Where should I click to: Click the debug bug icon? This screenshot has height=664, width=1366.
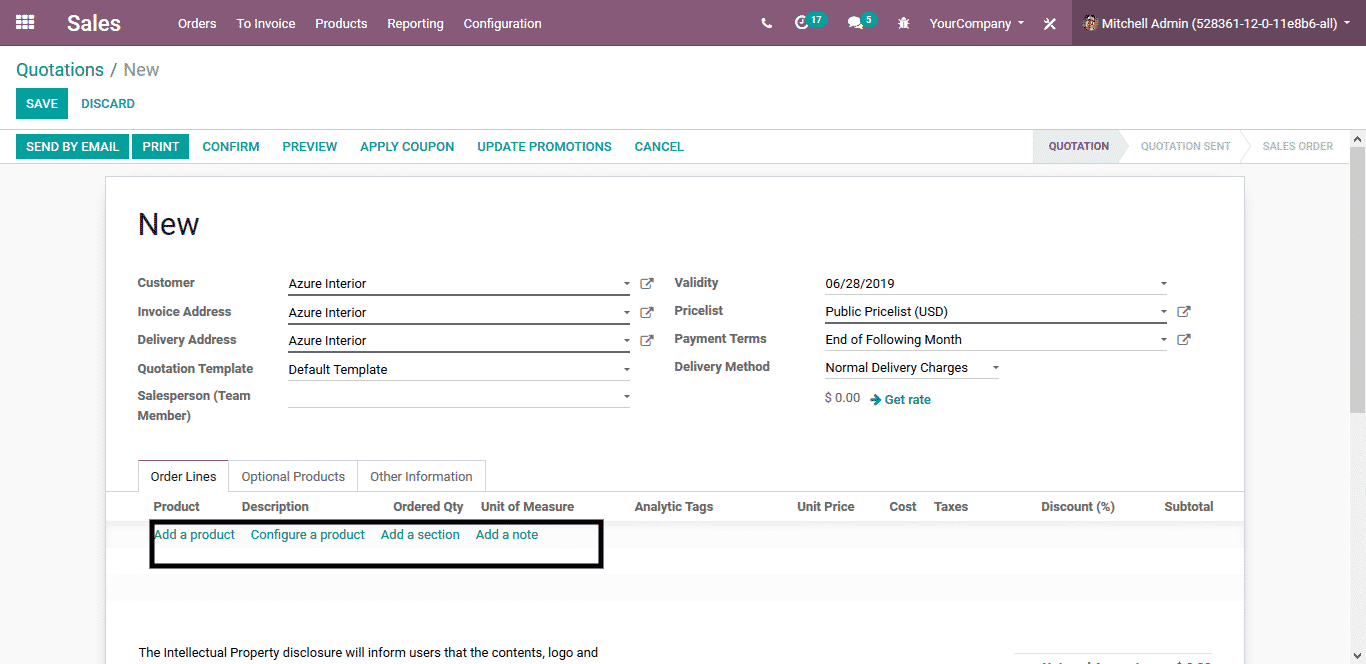904,23
